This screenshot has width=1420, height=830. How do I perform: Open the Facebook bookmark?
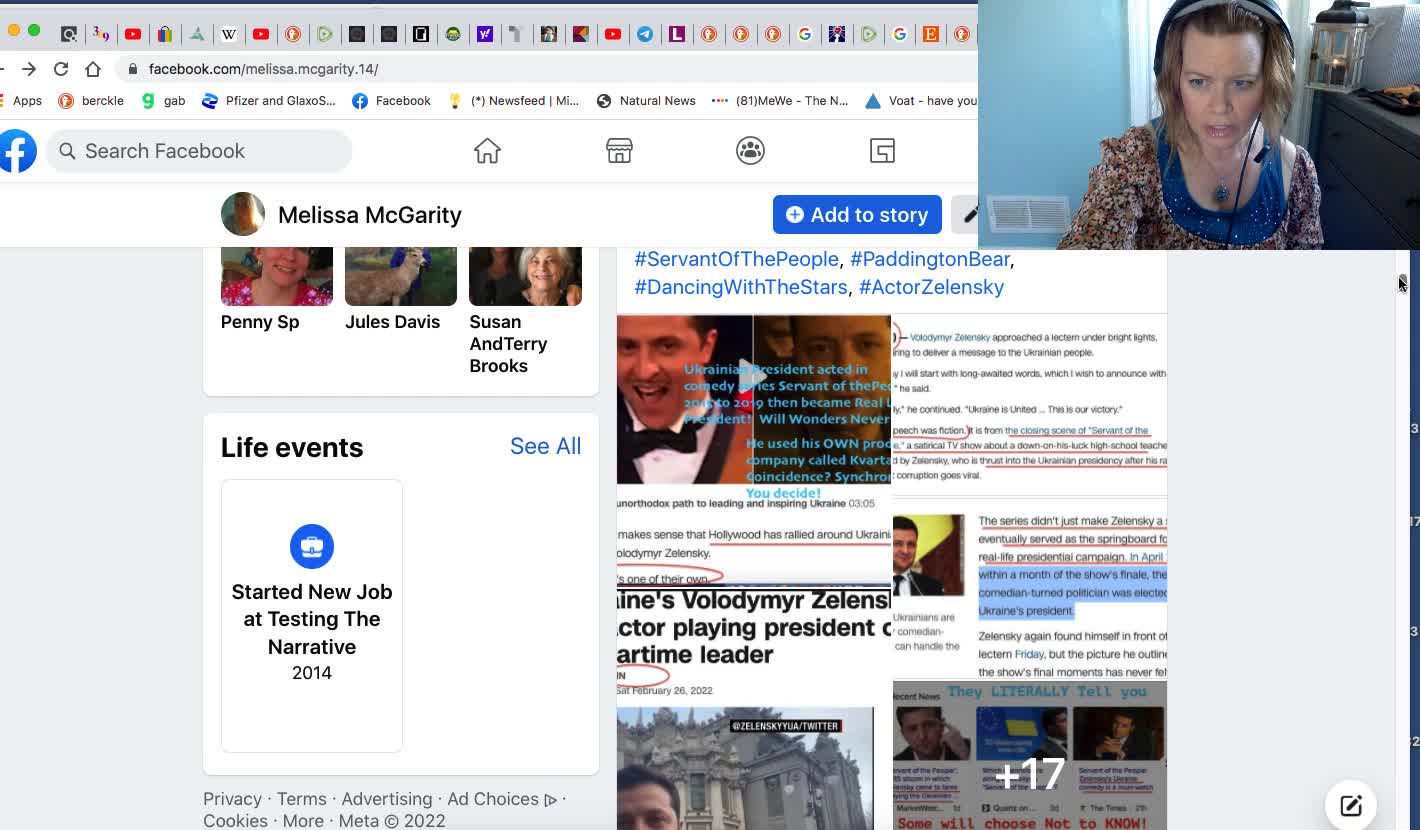[x=392, y=101]
